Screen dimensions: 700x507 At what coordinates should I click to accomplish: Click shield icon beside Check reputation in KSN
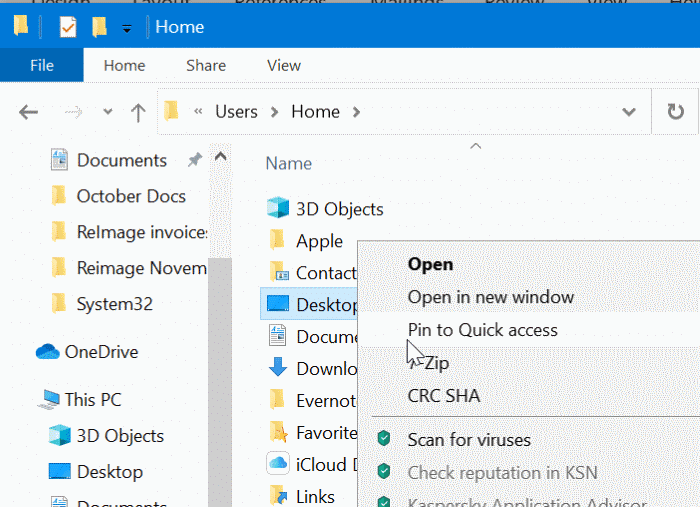pyautogui.click(x=384, y=471)
